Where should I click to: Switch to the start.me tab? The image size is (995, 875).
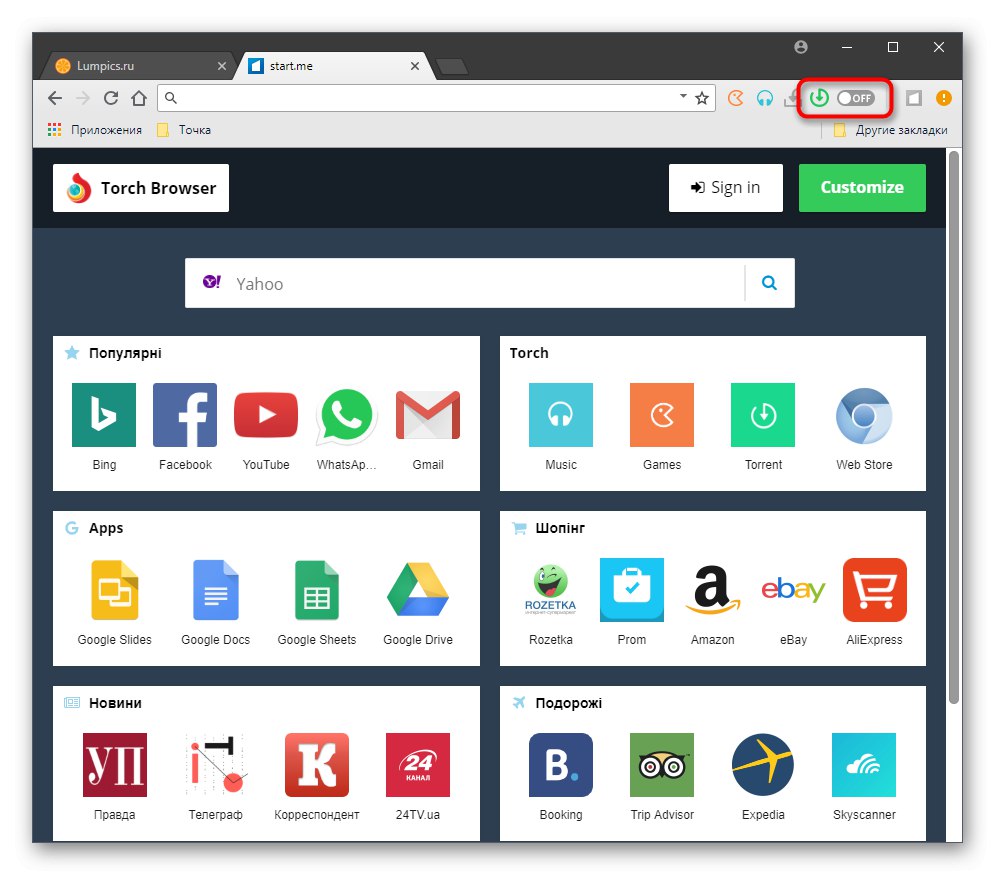tap(334, 66)
